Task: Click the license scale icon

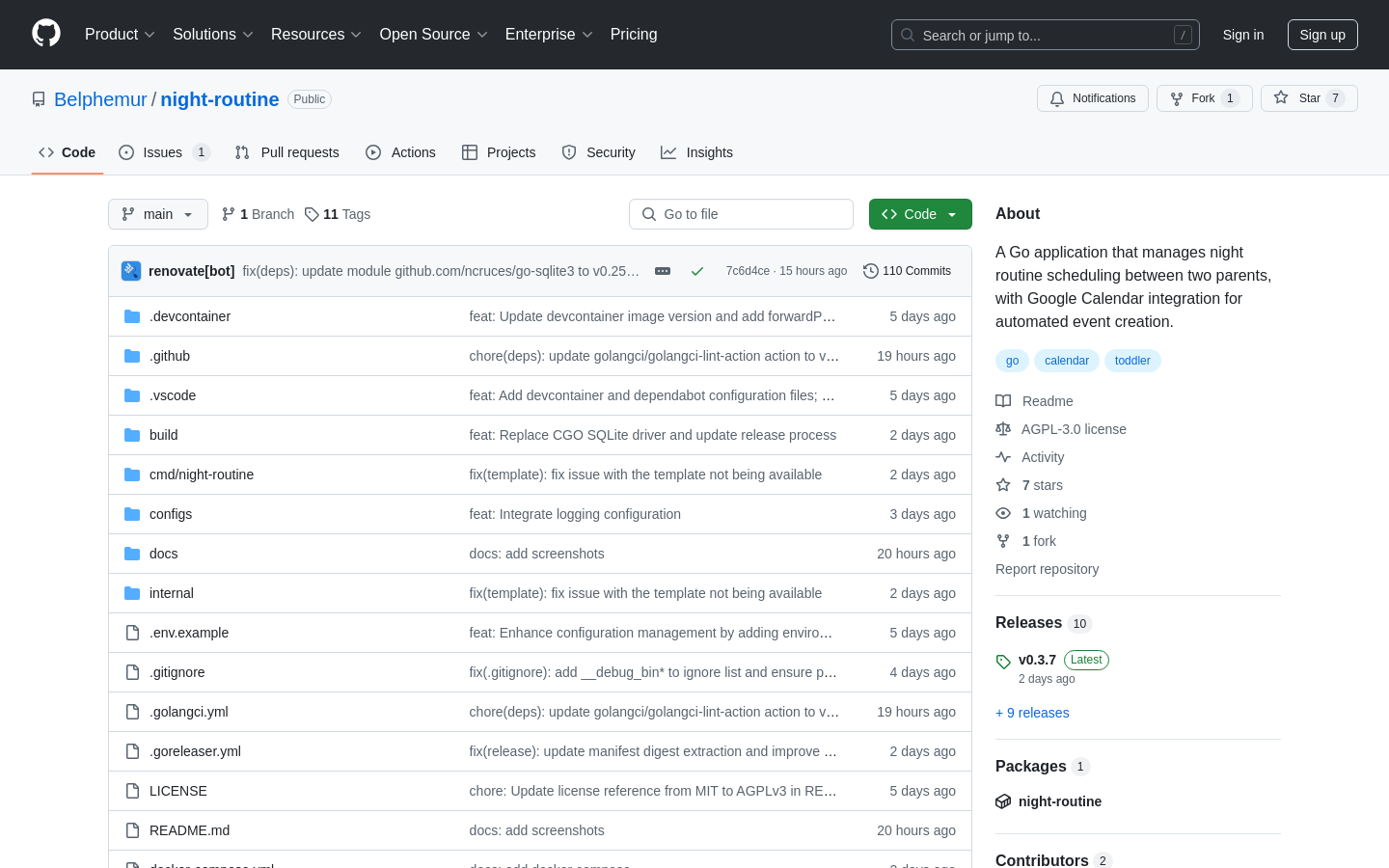Action: click(x=1003, y=429)
